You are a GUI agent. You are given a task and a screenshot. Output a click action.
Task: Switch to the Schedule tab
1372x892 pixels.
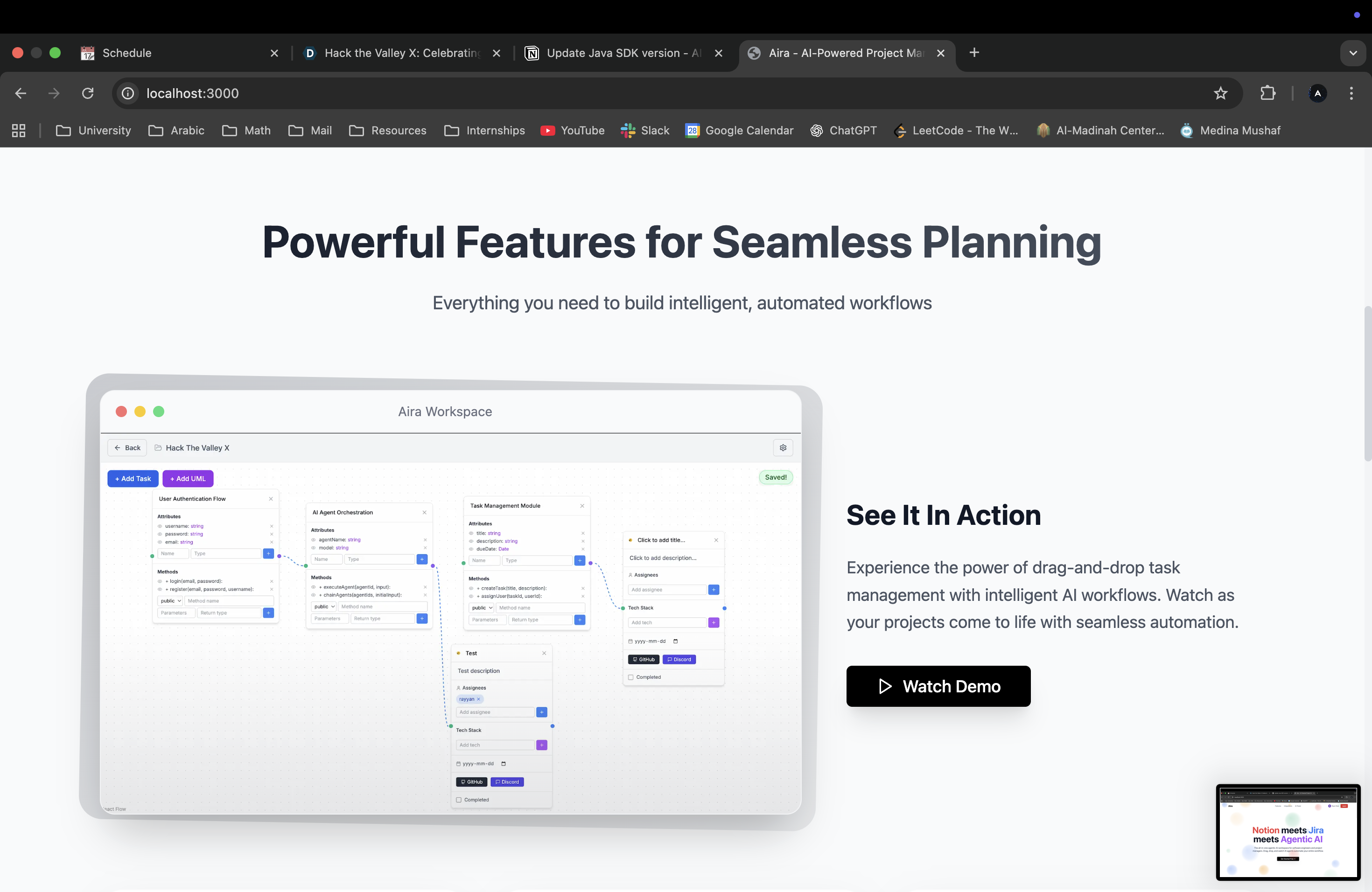(x=127, y=53)
